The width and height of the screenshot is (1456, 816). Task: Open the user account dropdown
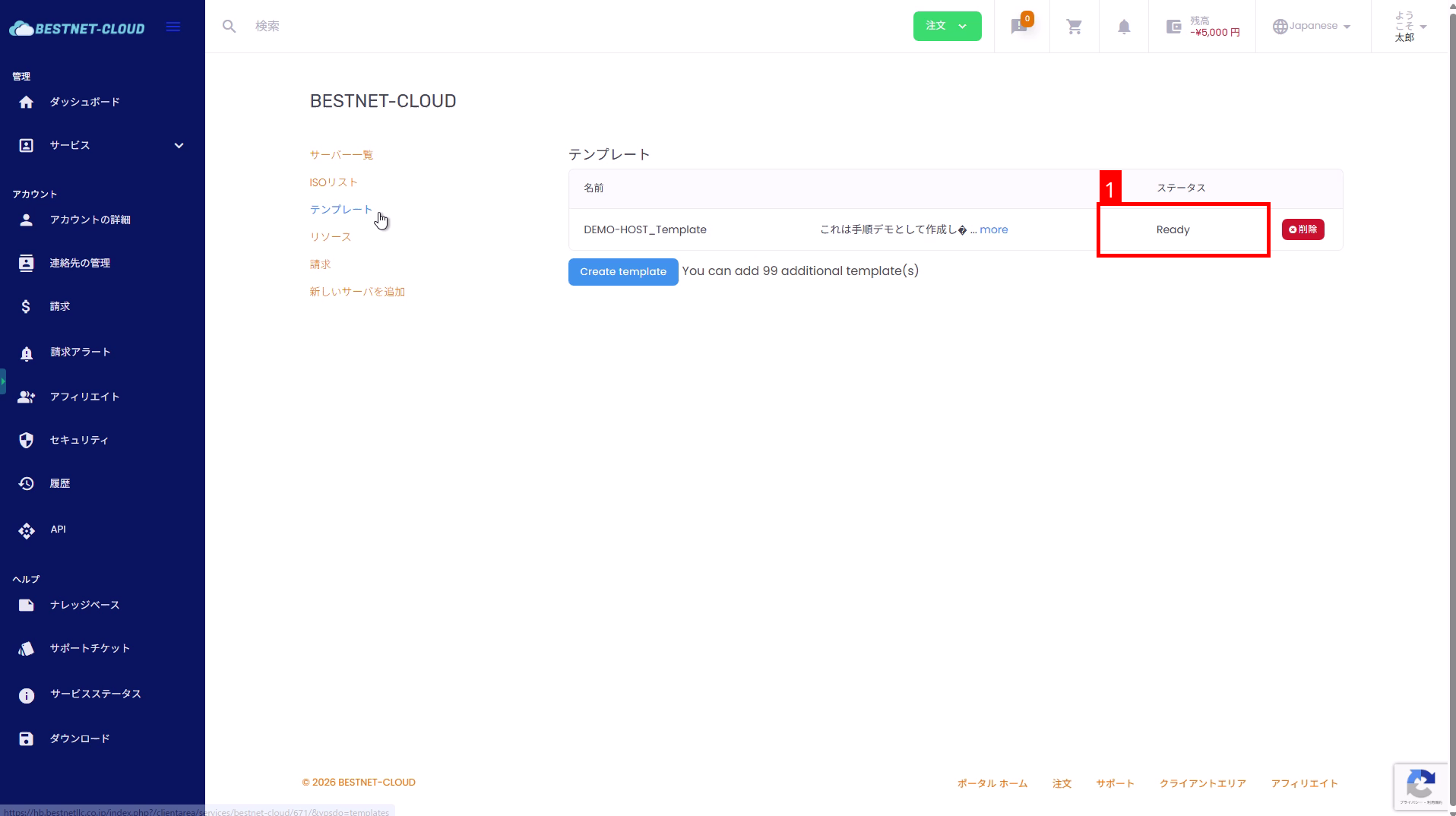(1410, 27)
